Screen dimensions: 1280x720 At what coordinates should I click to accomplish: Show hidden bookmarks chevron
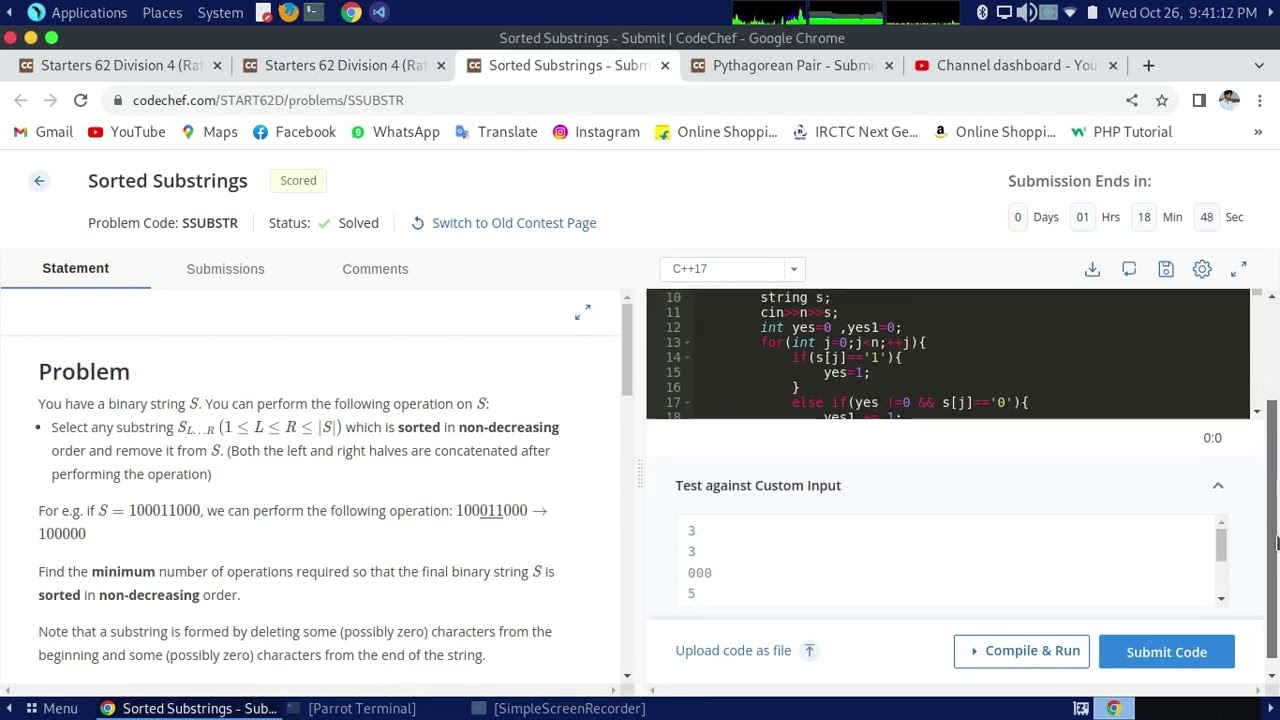pos(1258,132)
